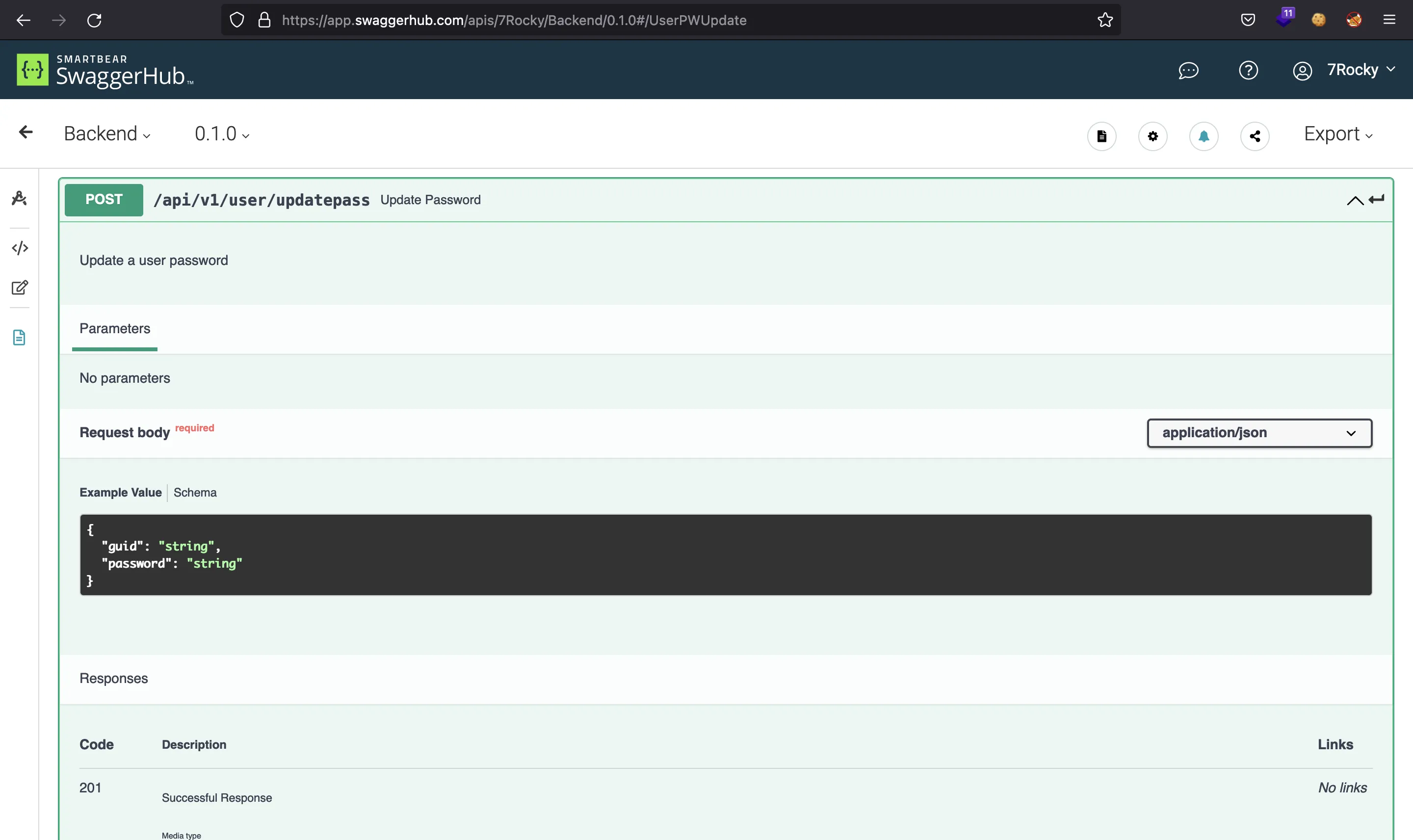Click the cookie extension icon

(1318, 21)
